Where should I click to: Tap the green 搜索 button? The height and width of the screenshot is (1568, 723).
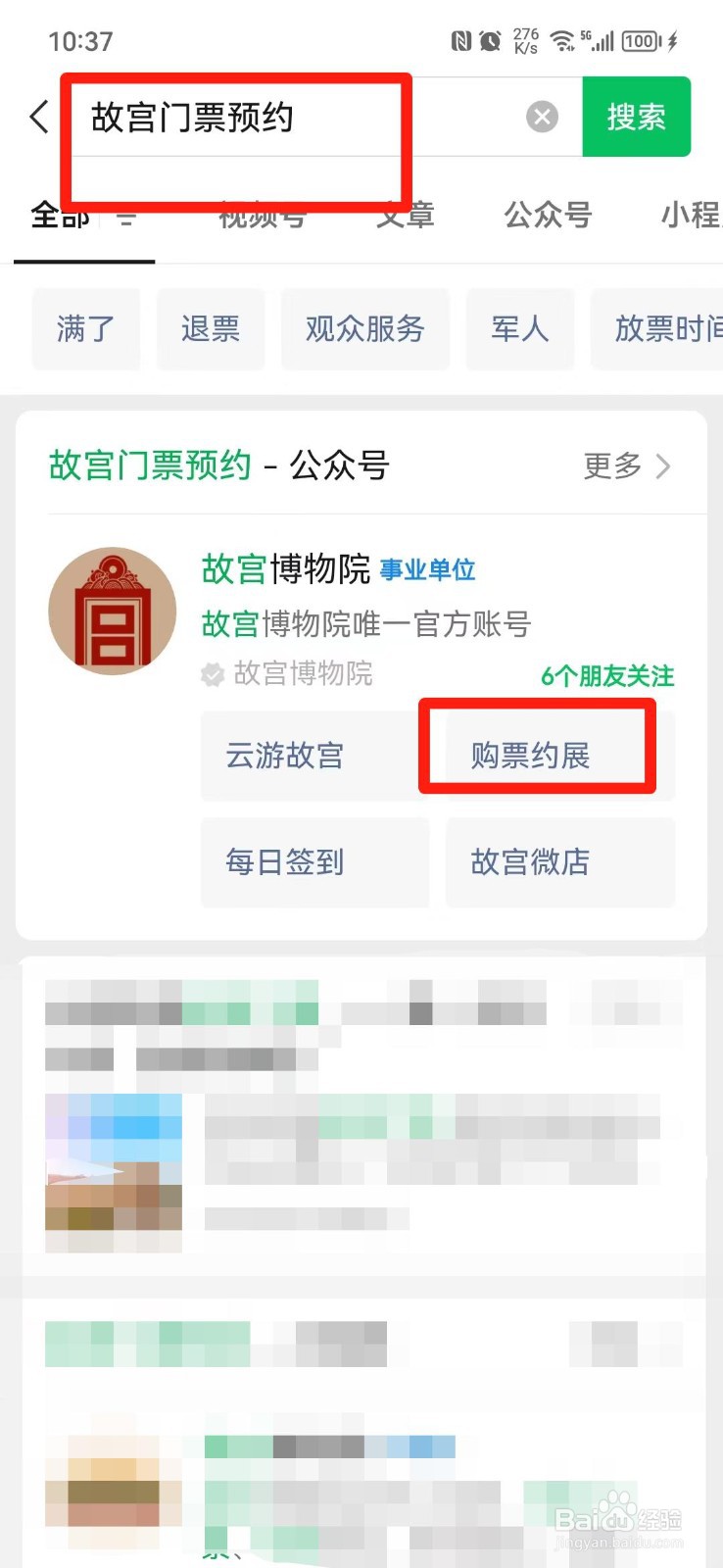click(637, 117)
